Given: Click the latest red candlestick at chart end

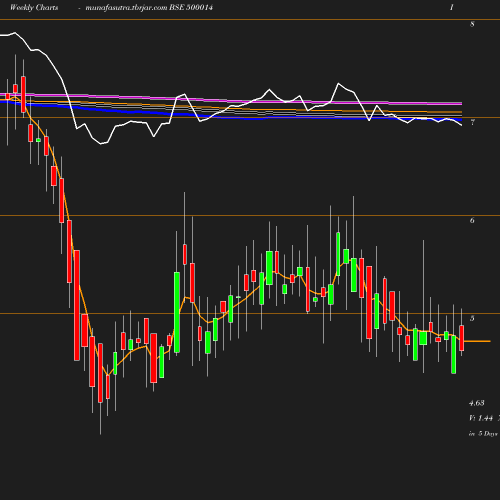Looking at the screenshot, I should tap(462, 338).
